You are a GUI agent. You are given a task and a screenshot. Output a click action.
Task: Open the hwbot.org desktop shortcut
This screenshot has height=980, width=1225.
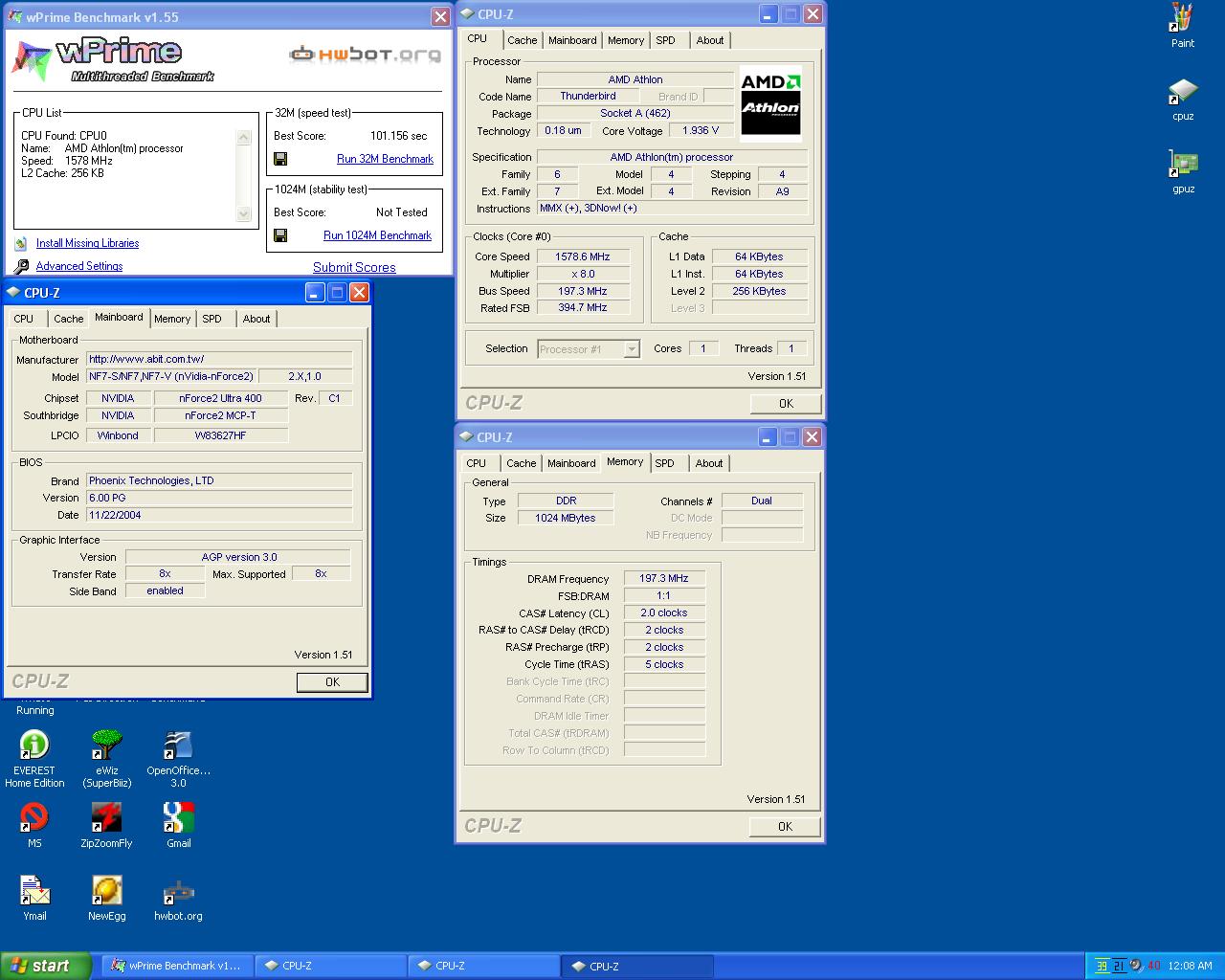[178, 898]
